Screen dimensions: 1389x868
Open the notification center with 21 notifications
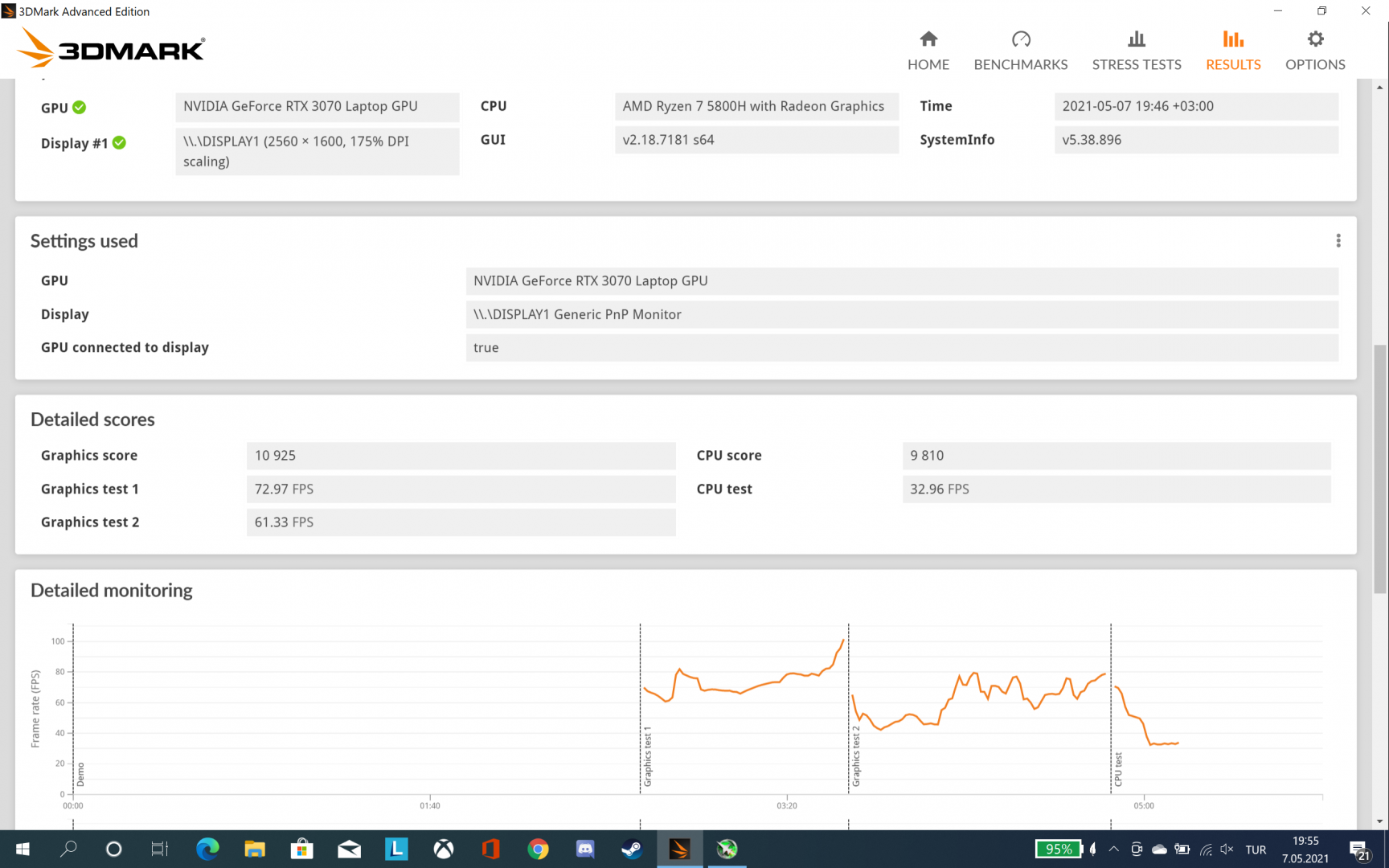[1359, 850]
